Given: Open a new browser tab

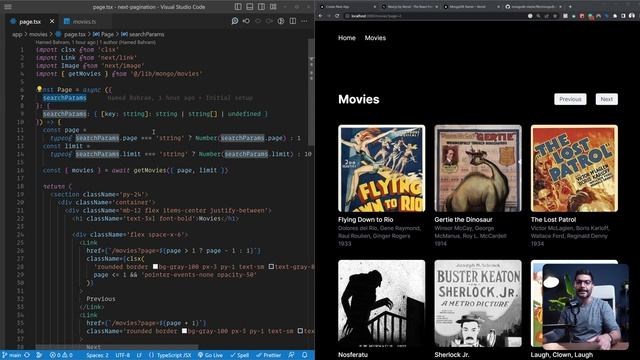Looking at the screenshot, I should [x=570, y=7].
